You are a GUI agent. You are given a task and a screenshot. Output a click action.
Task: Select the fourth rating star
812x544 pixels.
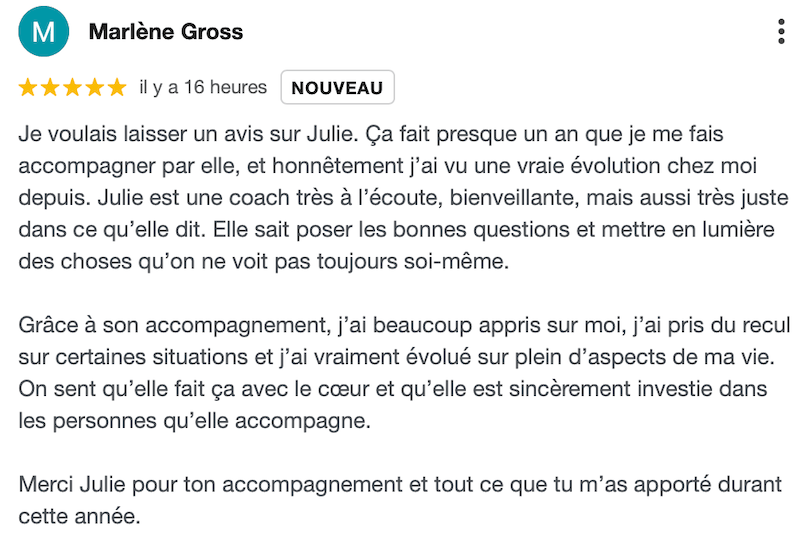tap(95, 88)
